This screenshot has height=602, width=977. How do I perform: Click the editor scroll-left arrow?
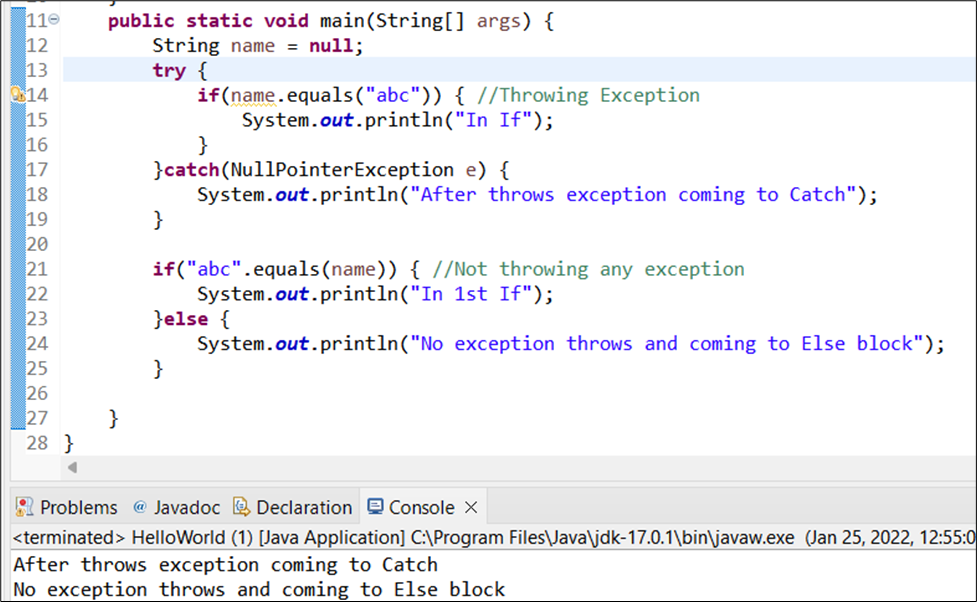[72, 467]
